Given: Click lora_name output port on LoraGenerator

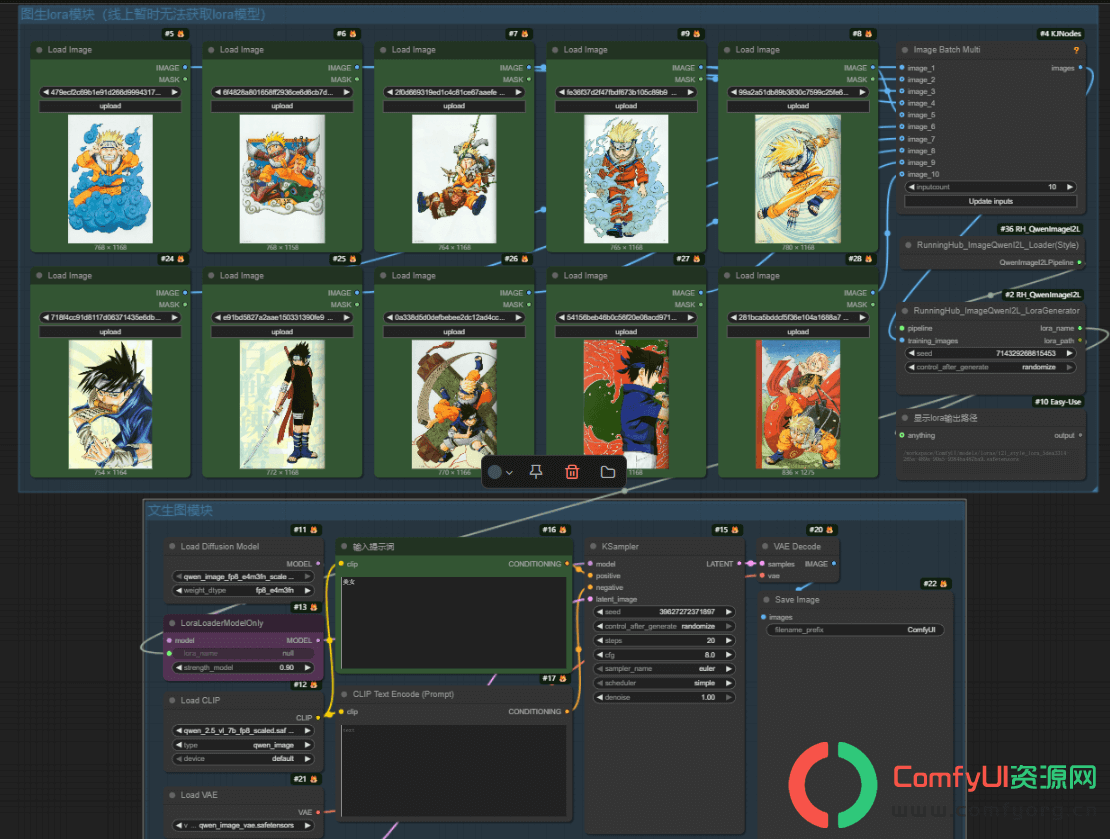Looking at the screenshot, I should click(x=1080, y=328).
